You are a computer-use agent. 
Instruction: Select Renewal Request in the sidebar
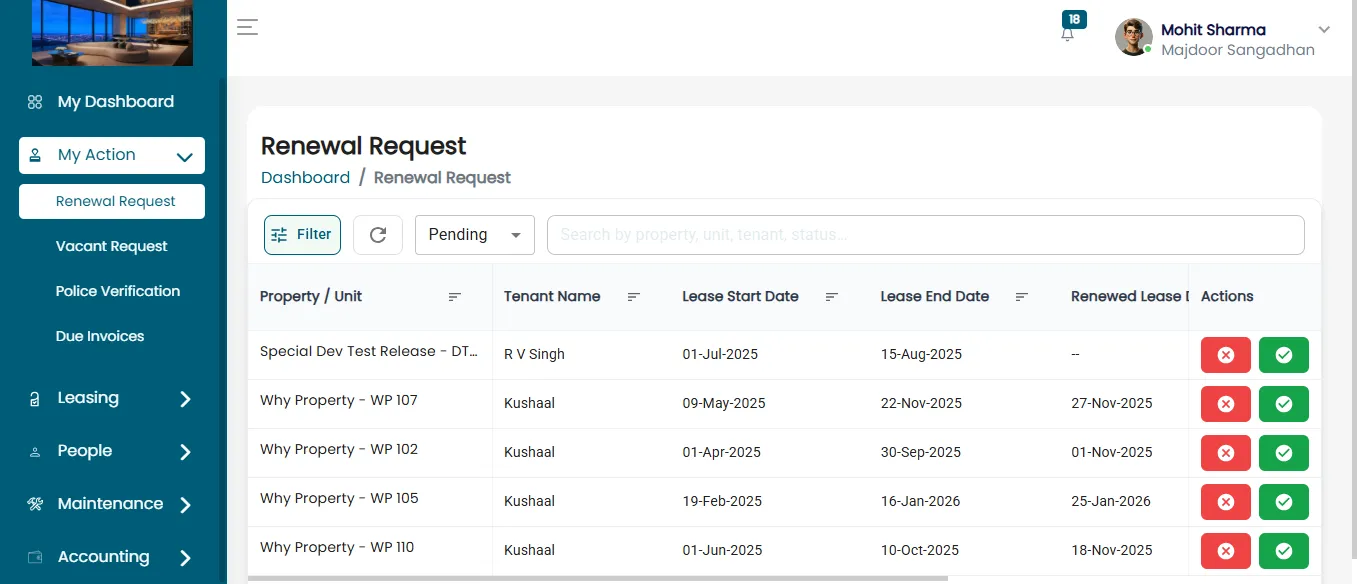pos(112,201)
